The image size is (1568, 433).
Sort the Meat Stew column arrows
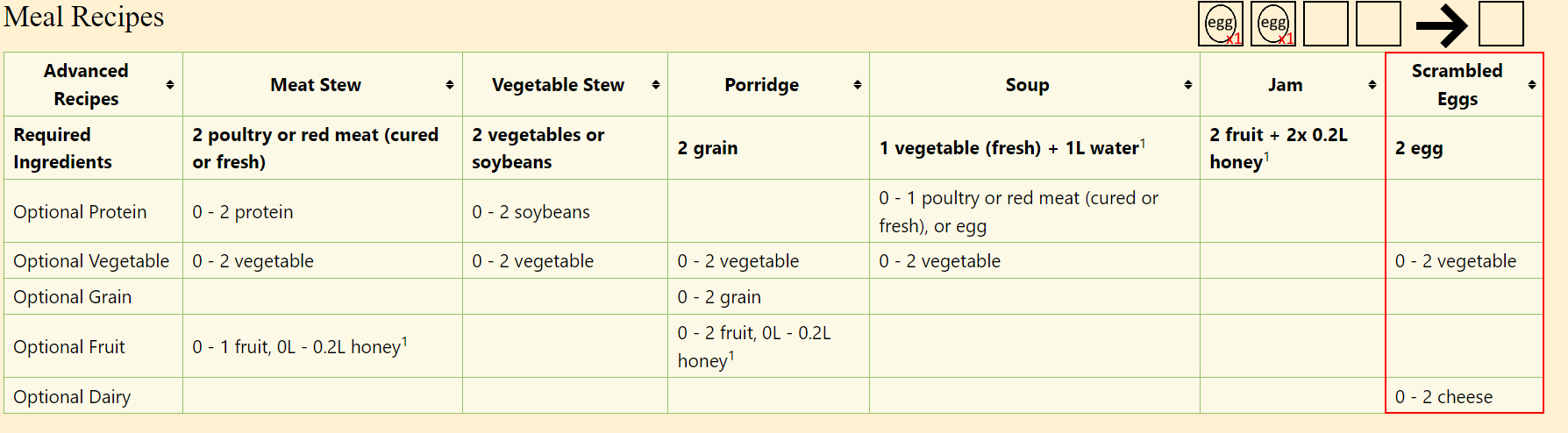[x=450, y=85]
